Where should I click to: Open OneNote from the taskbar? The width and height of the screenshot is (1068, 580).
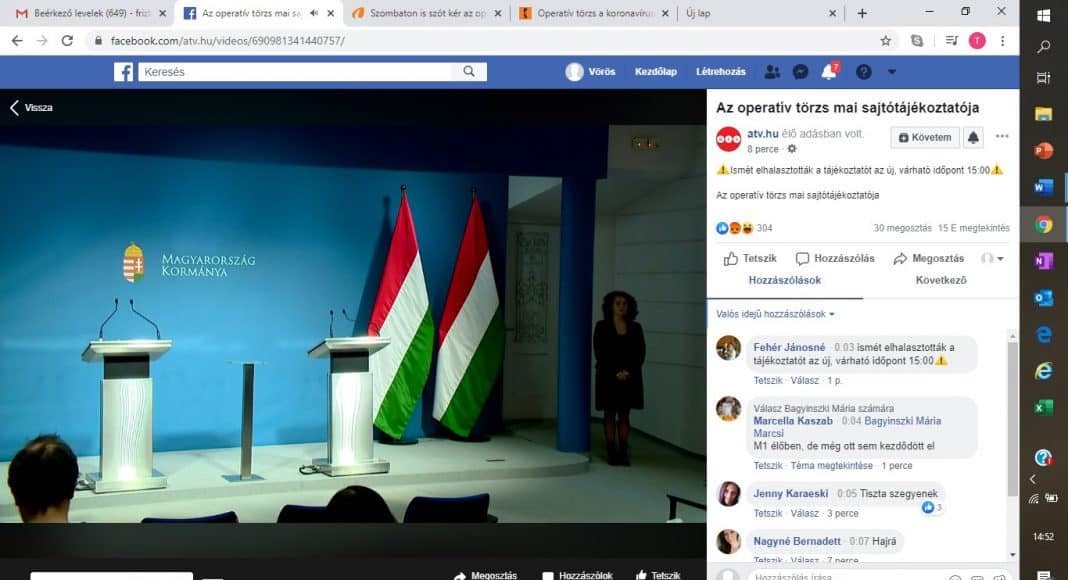coord(1043,261)
